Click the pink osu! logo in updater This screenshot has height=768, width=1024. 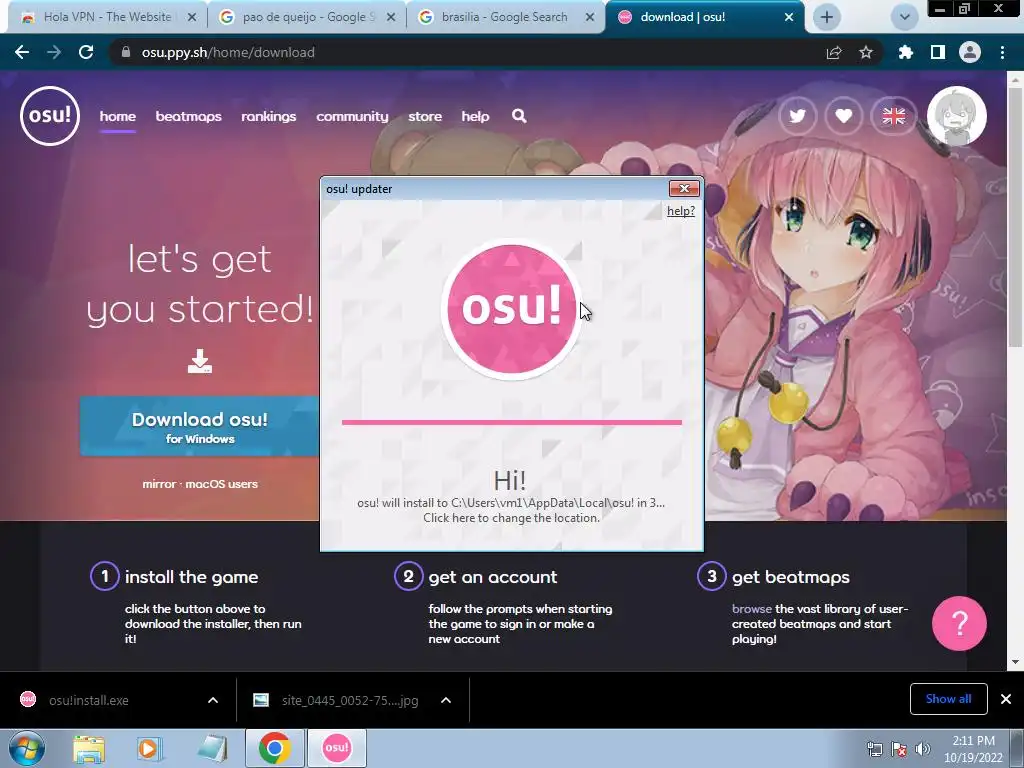511,308
